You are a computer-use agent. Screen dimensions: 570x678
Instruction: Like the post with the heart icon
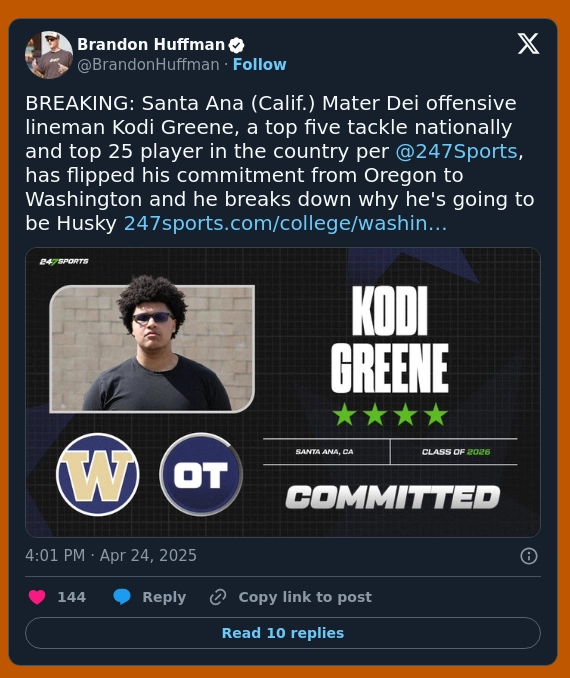(37, 597)
